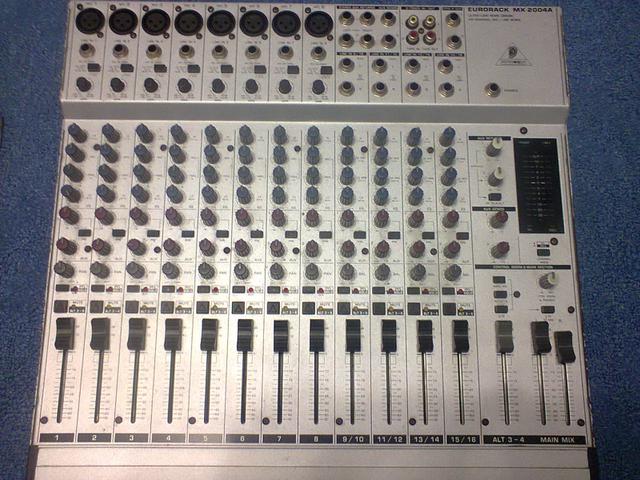Toggle the Mute/ALT 3-4 button on channel 1
The height and width of the screenshot is (480, 640).
coord(61,307)
